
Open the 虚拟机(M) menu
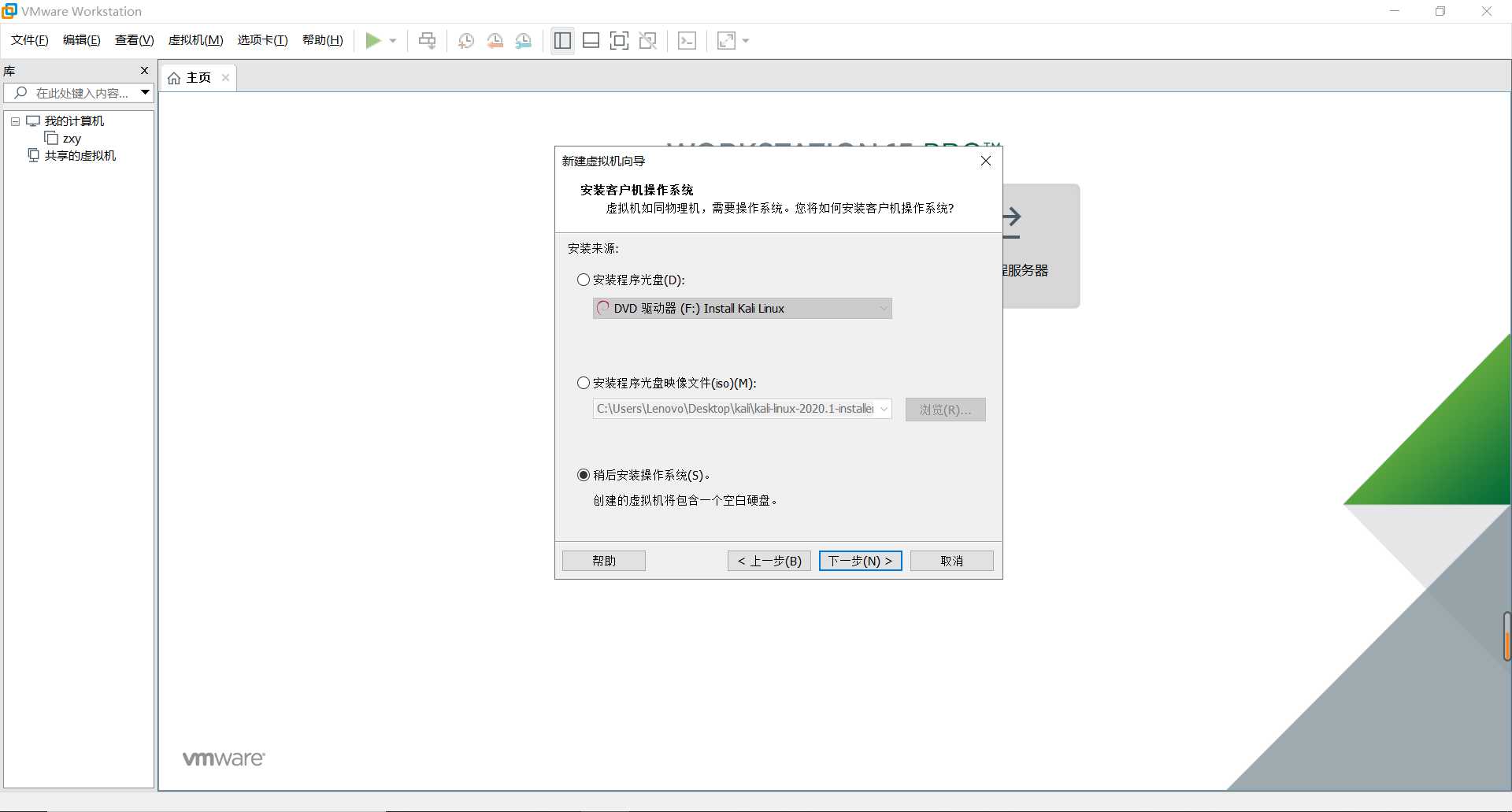(x=196, y=40)
